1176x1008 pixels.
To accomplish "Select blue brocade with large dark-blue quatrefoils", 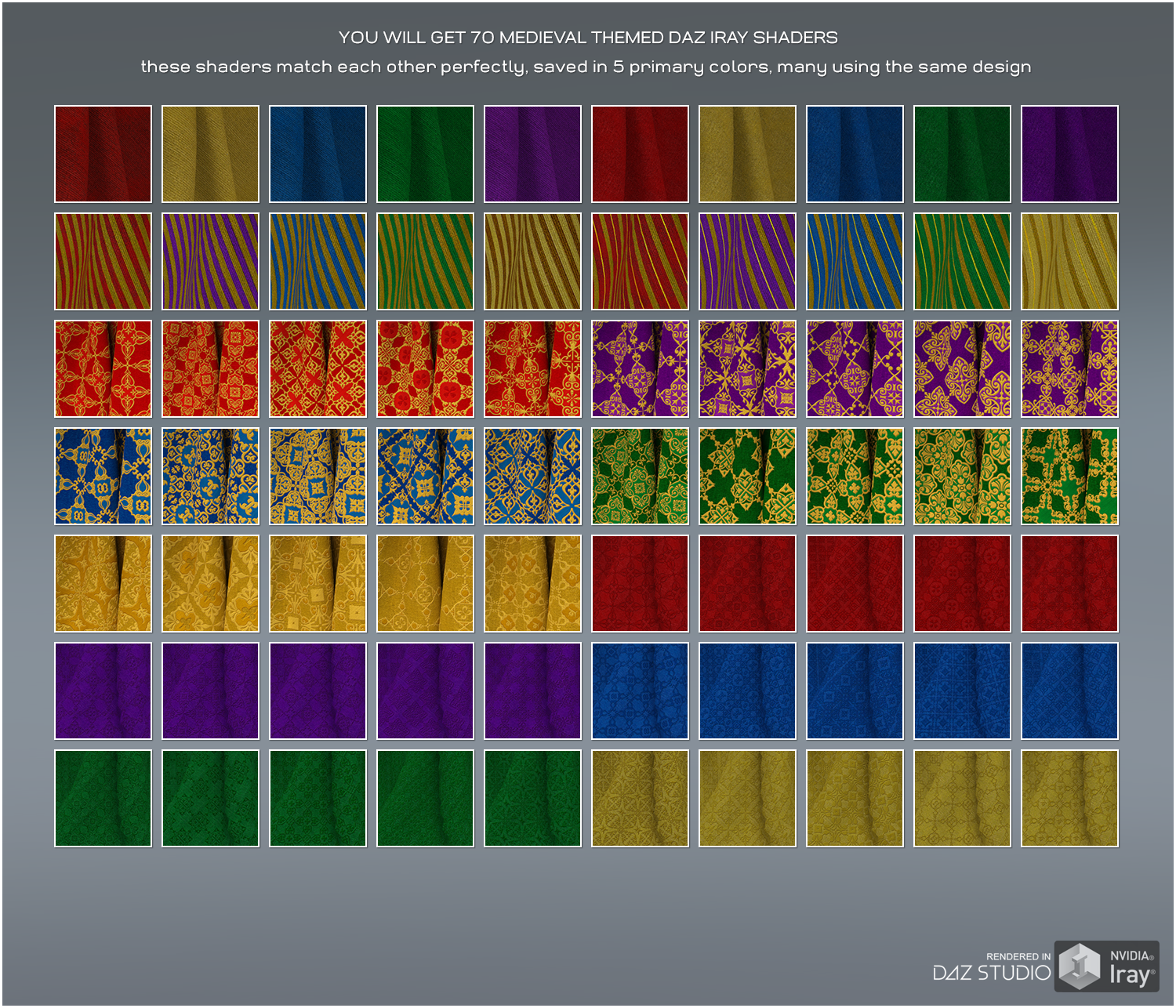I will [103, 476].
